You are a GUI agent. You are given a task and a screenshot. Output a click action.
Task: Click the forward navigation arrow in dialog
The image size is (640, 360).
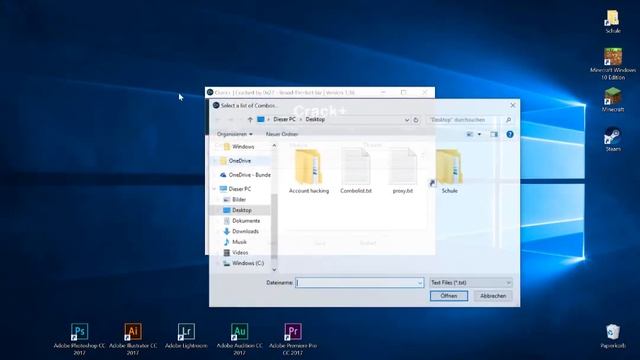tap(231, 120)
